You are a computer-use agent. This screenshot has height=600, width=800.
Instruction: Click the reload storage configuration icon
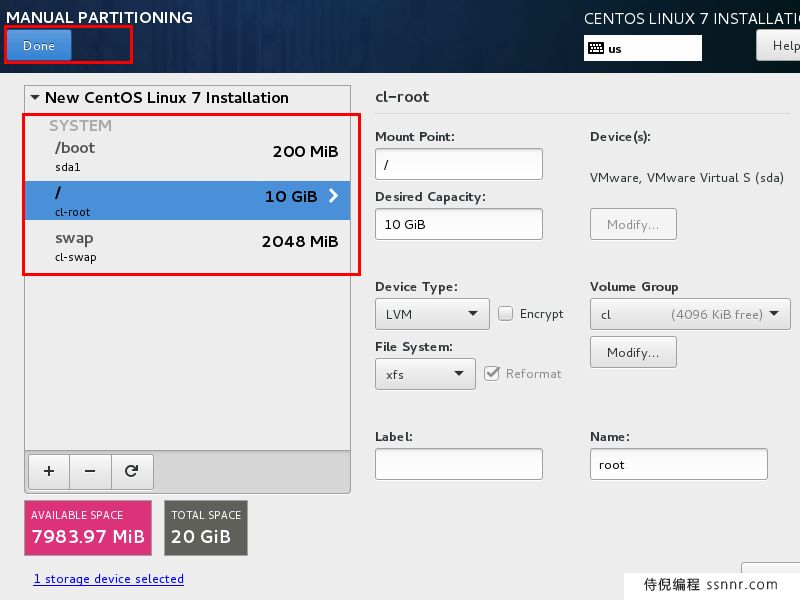pyautogui.click(x=132, y=471)
